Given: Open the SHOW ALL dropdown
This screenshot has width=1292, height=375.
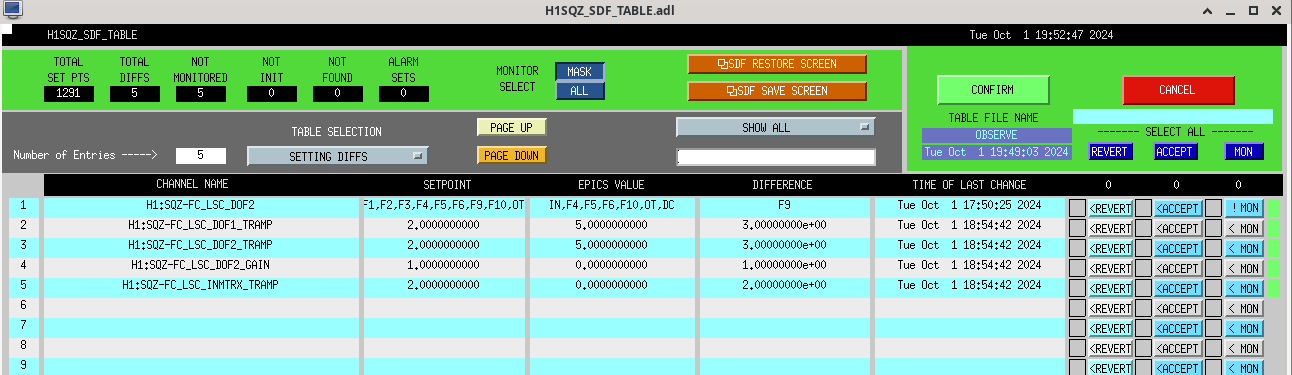Looking at the screenshot, I should click(x=776, y=128).
